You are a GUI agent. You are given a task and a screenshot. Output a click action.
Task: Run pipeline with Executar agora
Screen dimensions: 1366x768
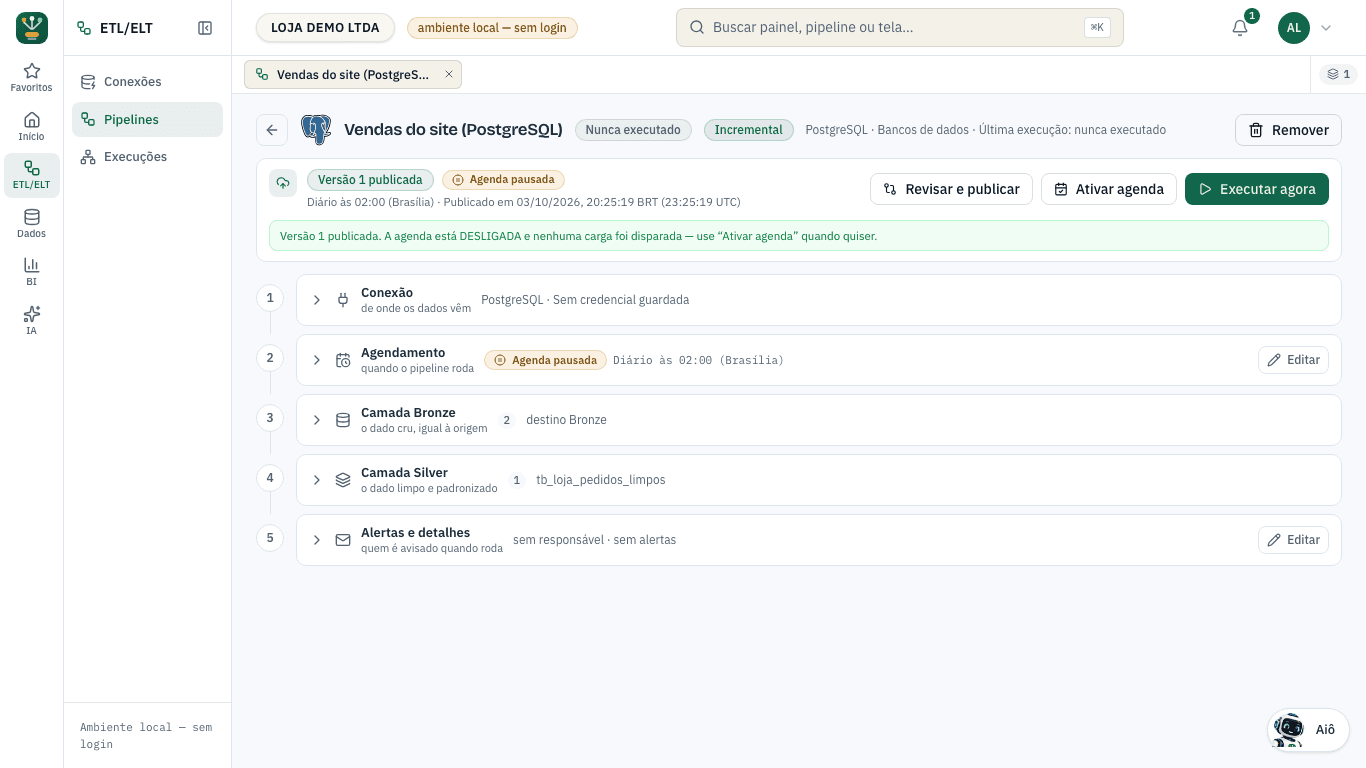click(1257, 189)
